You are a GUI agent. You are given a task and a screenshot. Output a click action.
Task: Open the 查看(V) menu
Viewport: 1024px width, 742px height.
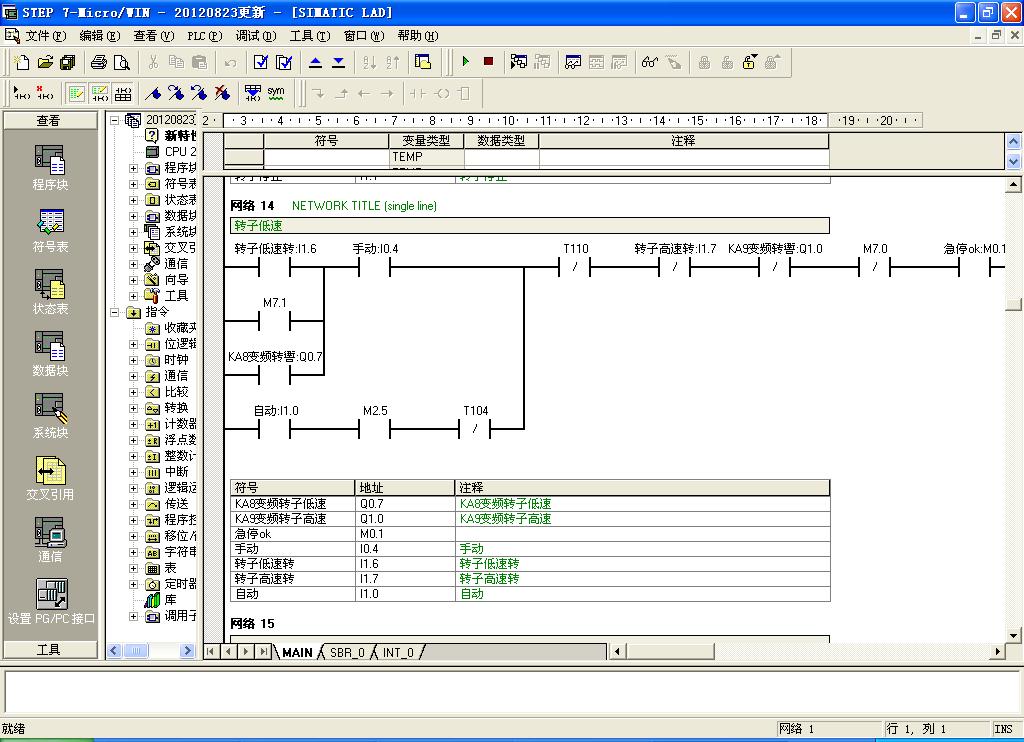pos(153,36)
